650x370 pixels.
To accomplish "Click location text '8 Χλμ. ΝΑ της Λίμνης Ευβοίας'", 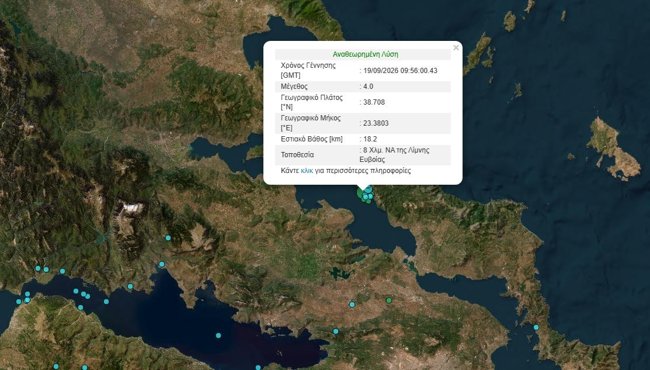I will coord(394,155).
